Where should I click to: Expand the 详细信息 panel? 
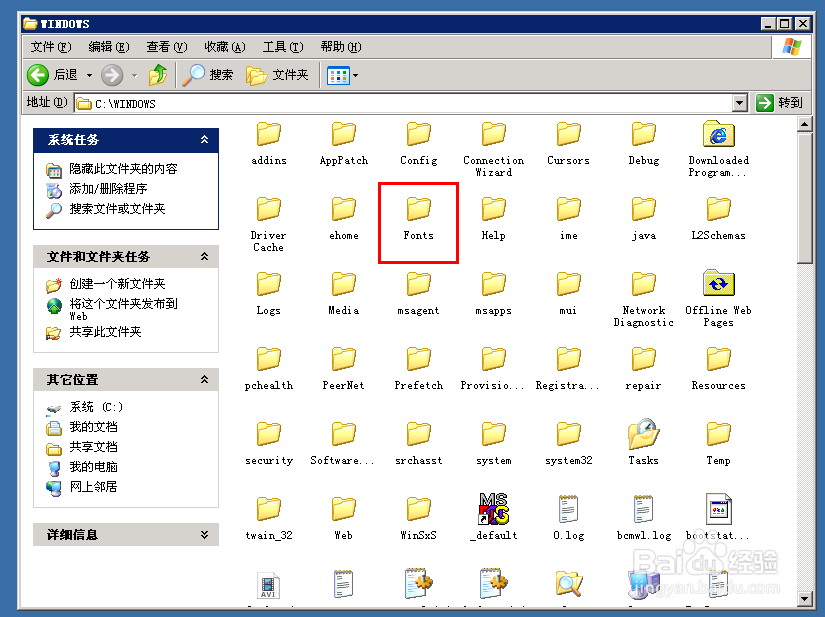click(204, 534)
